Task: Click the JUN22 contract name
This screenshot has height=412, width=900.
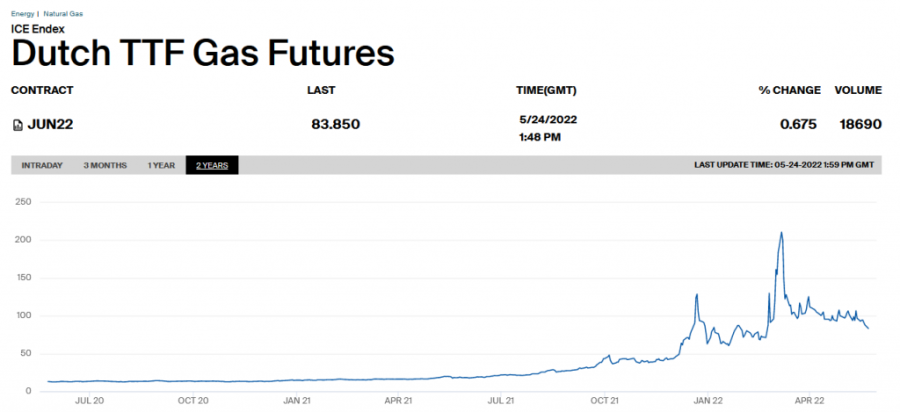Action: pos(50,125)
